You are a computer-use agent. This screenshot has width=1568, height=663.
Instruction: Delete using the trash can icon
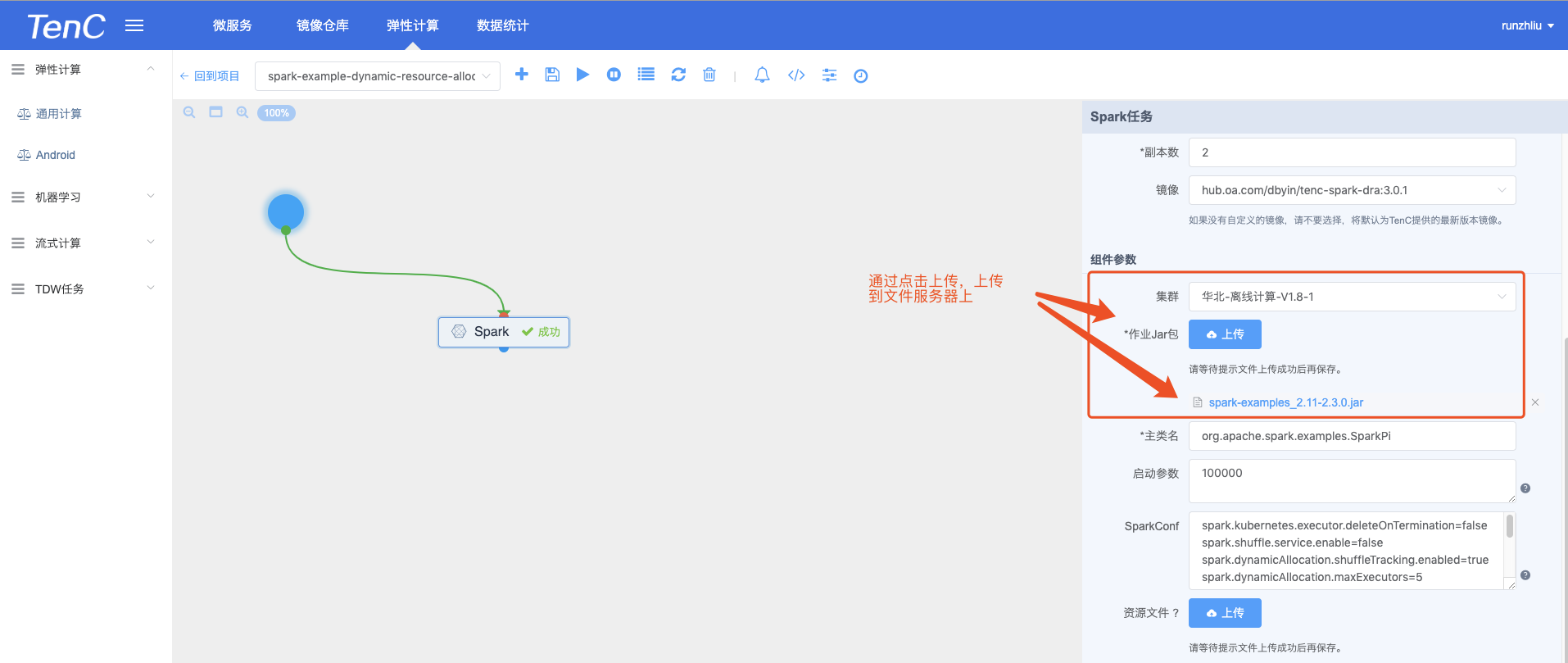coord(709,75)
